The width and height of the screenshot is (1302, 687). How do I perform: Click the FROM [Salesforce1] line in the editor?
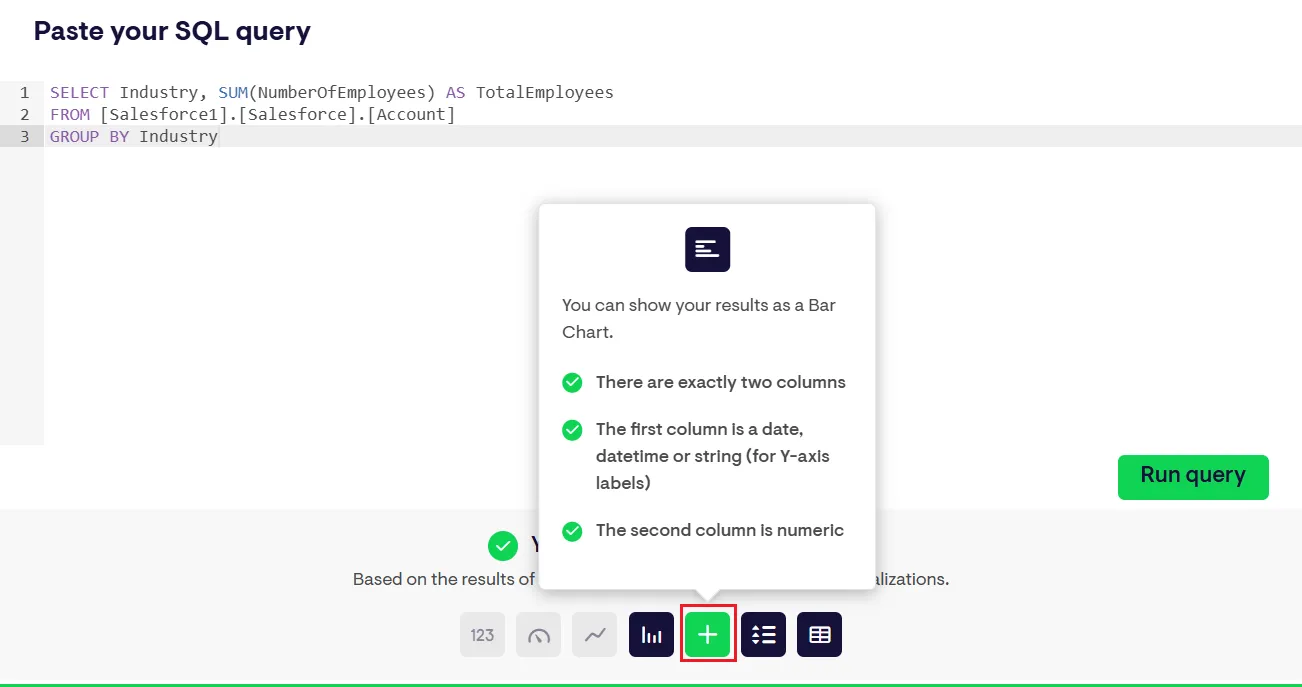(252, 115)
